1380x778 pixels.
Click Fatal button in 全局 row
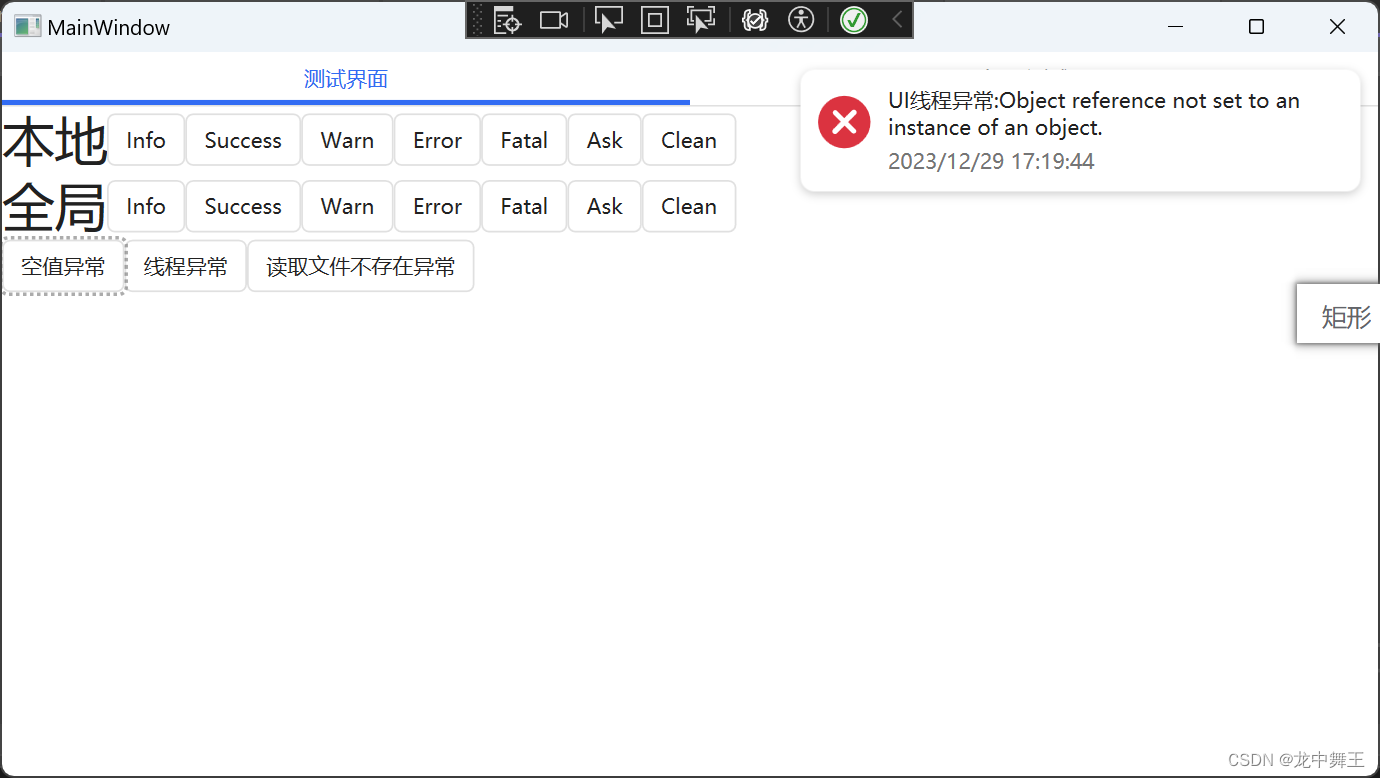(x=524, y=206)
